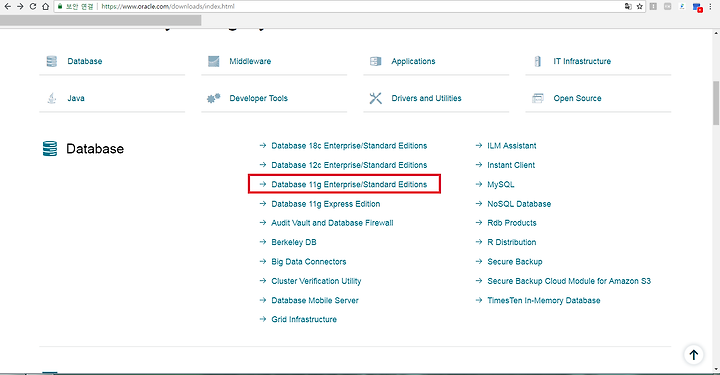This screenshot has width=720, height=375.
Task: Click the Java coffee cup icon
Action: (x=51, y=98)
